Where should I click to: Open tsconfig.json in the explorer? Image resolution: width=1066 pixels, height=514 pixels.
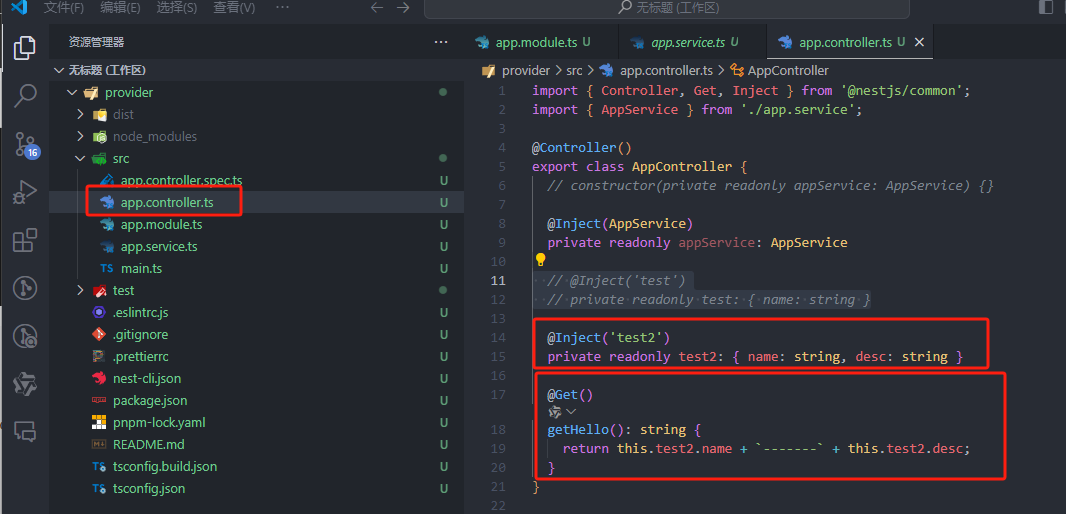(x=149, y=489)
